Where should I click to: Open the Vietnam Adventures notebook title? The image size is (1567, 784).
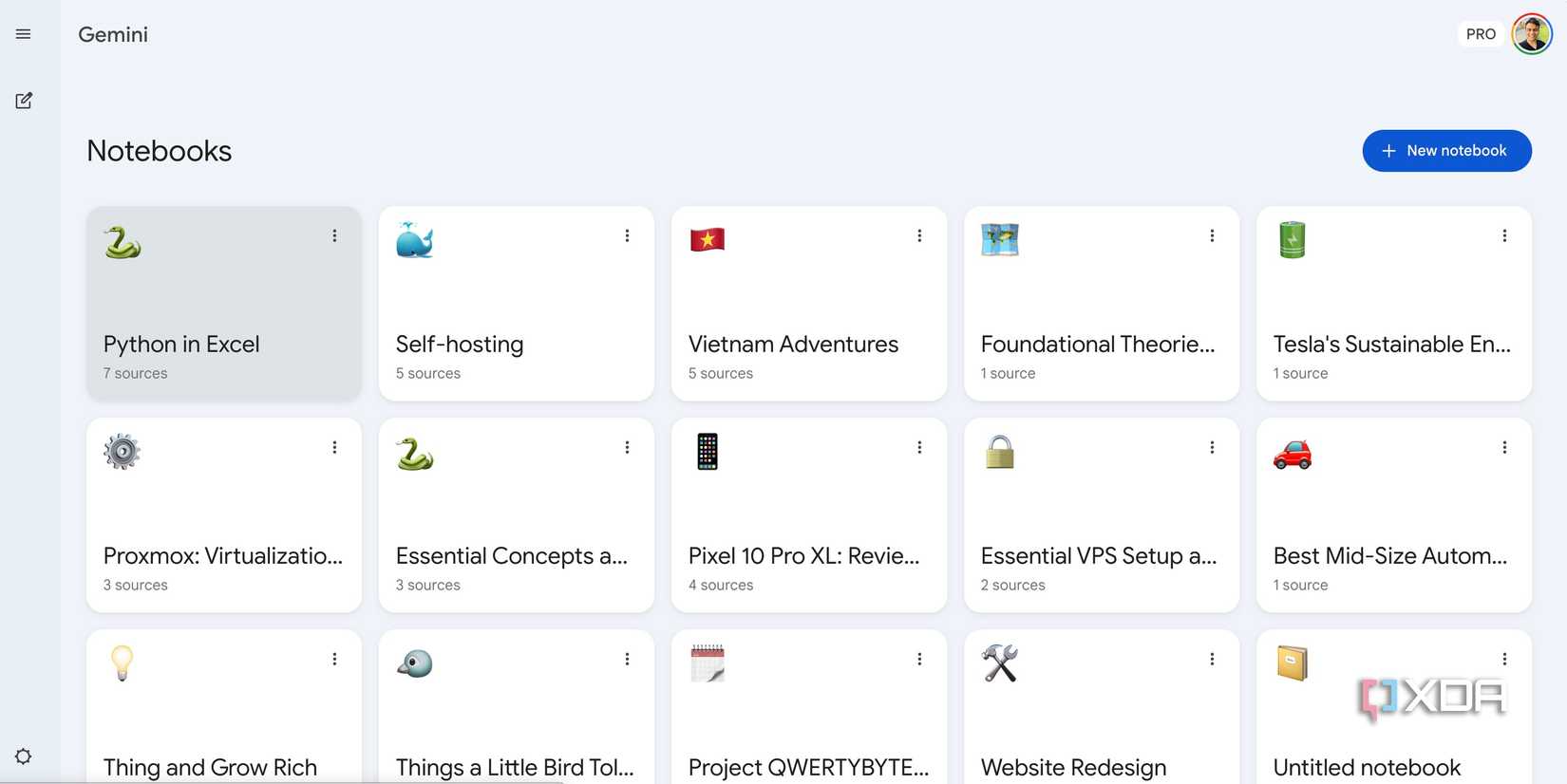pos(793,345)
